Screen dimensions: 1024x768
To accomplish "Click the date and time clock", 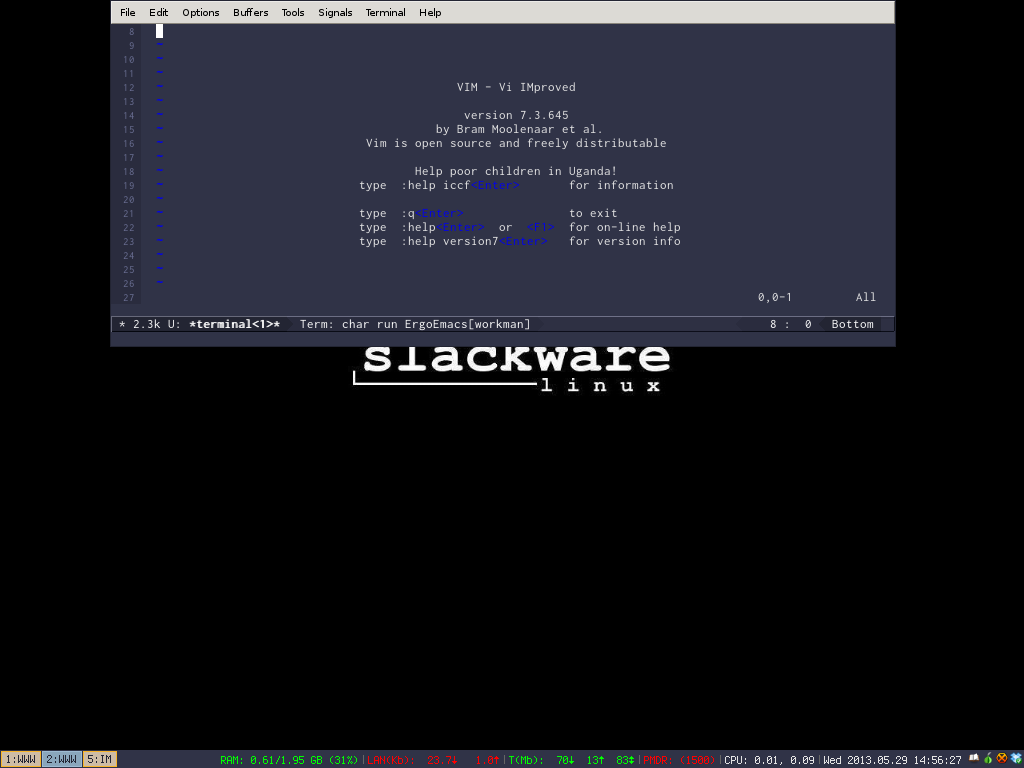I will (892, 760).
